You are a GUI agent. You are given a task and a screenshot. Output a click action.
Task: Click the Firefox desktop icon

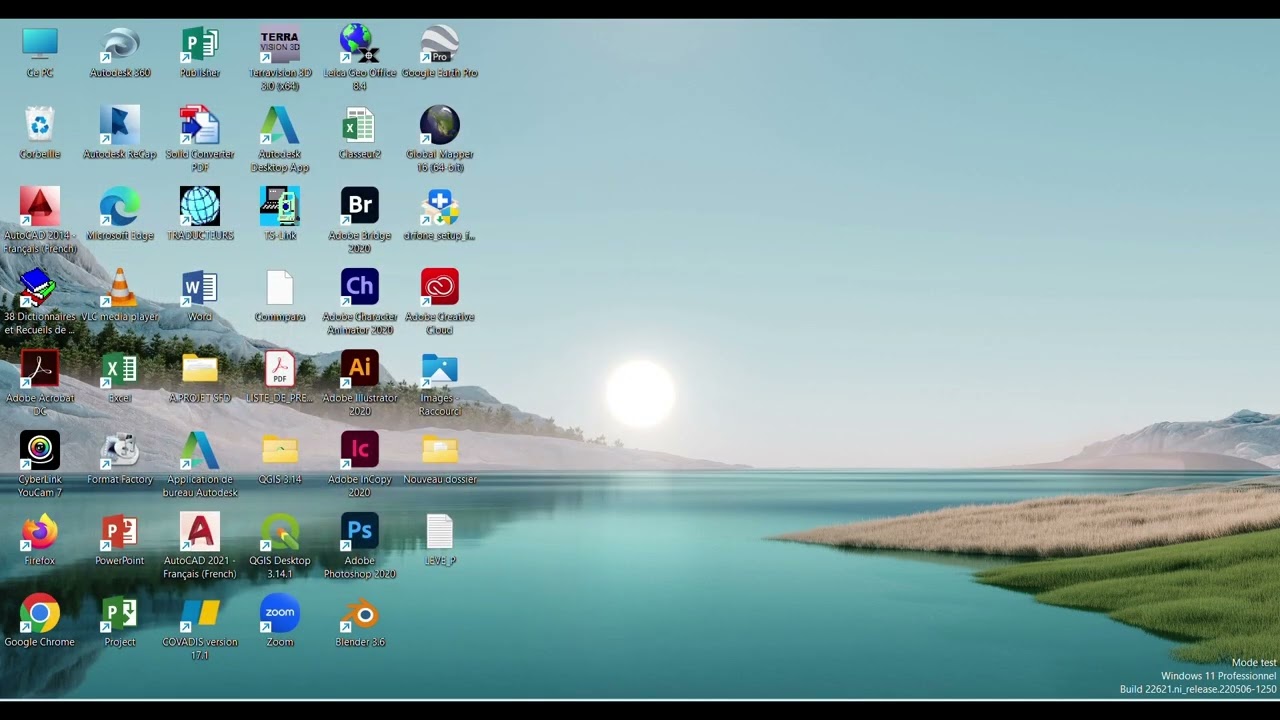(x=40, y=531)
